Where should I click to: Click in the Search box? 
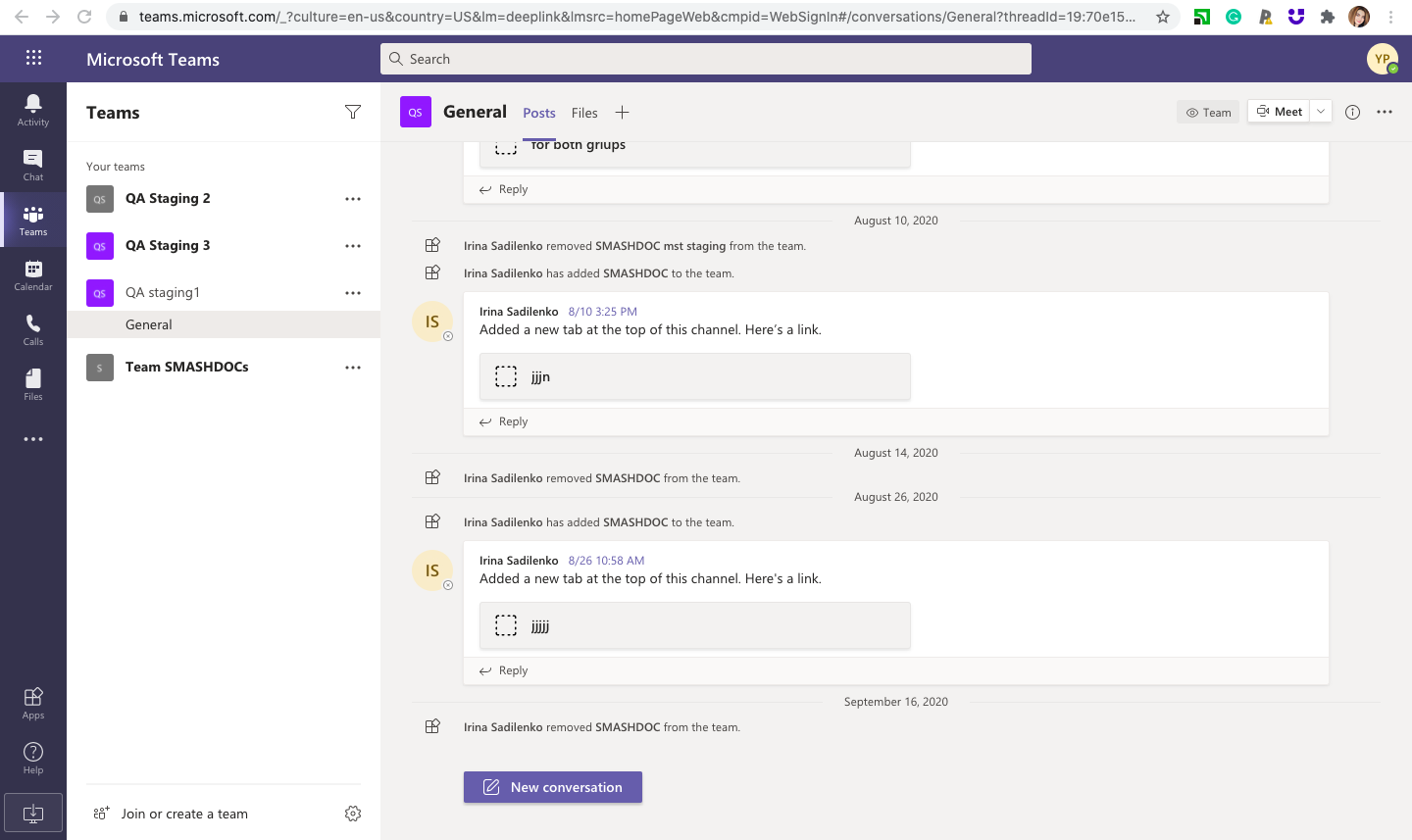pyautogui.click(x=706, y=59)
